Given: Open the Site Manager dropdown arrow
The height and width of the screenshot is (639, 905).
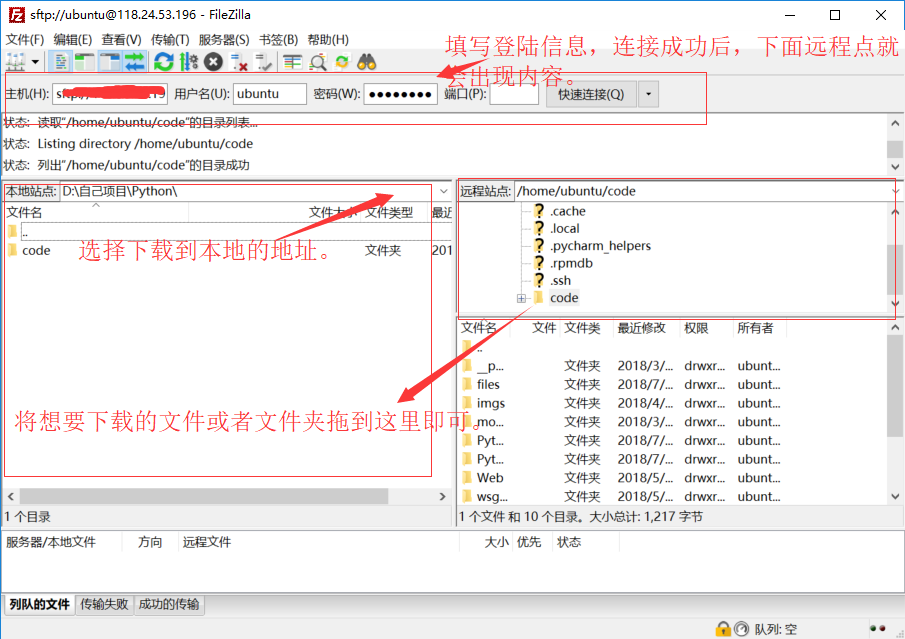Looking at the screenshot, I should pyautogui.click(x=35, y=61).
